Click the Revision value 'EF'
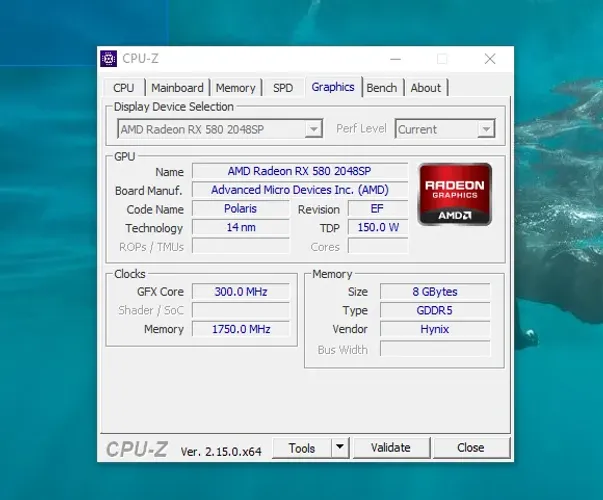The width and height of the screenshot is (603, 500). (378, 209)
